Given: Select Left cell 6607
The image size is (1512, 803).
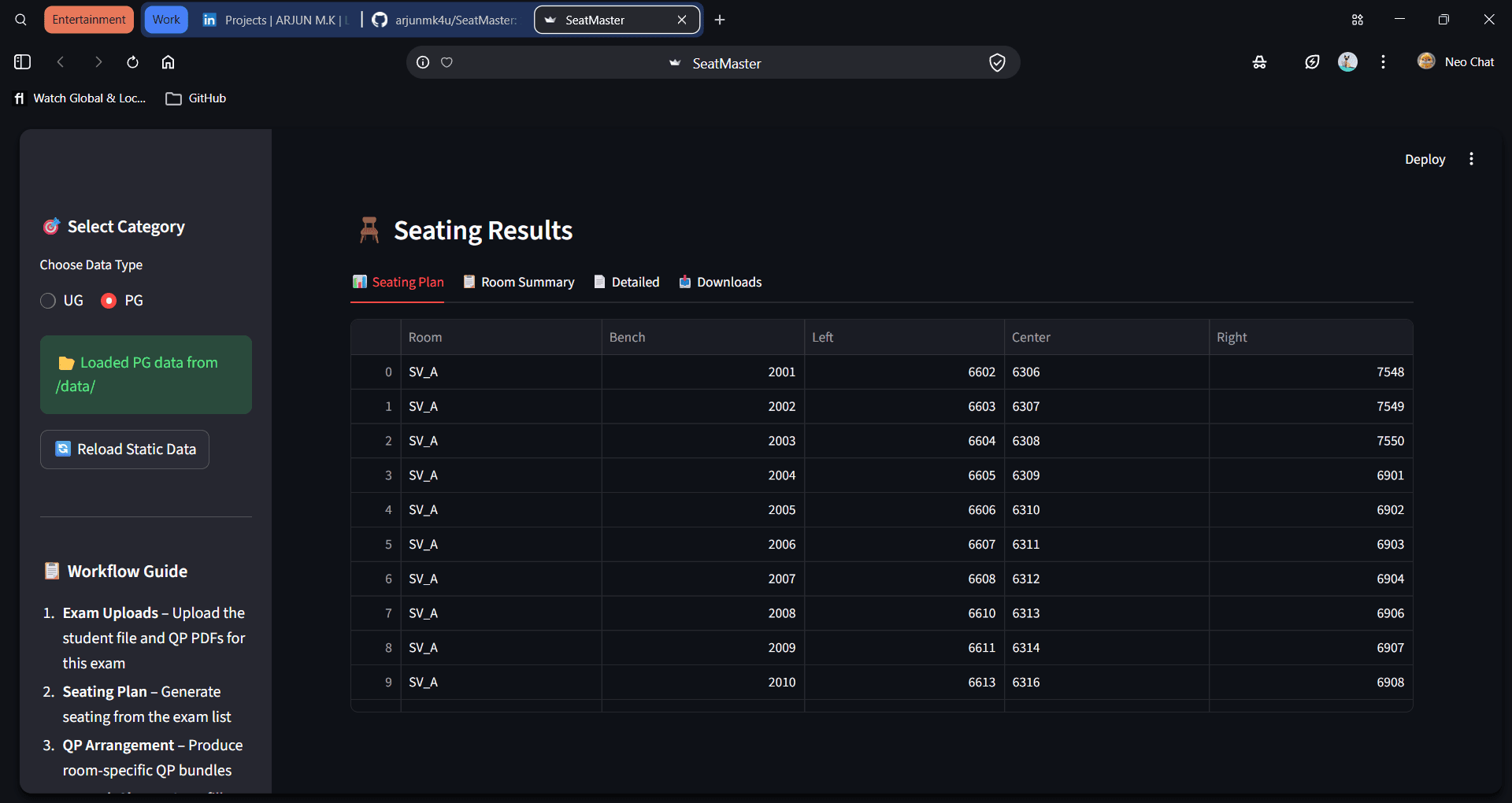Looking at the screenshot, I should coord(904,545).
